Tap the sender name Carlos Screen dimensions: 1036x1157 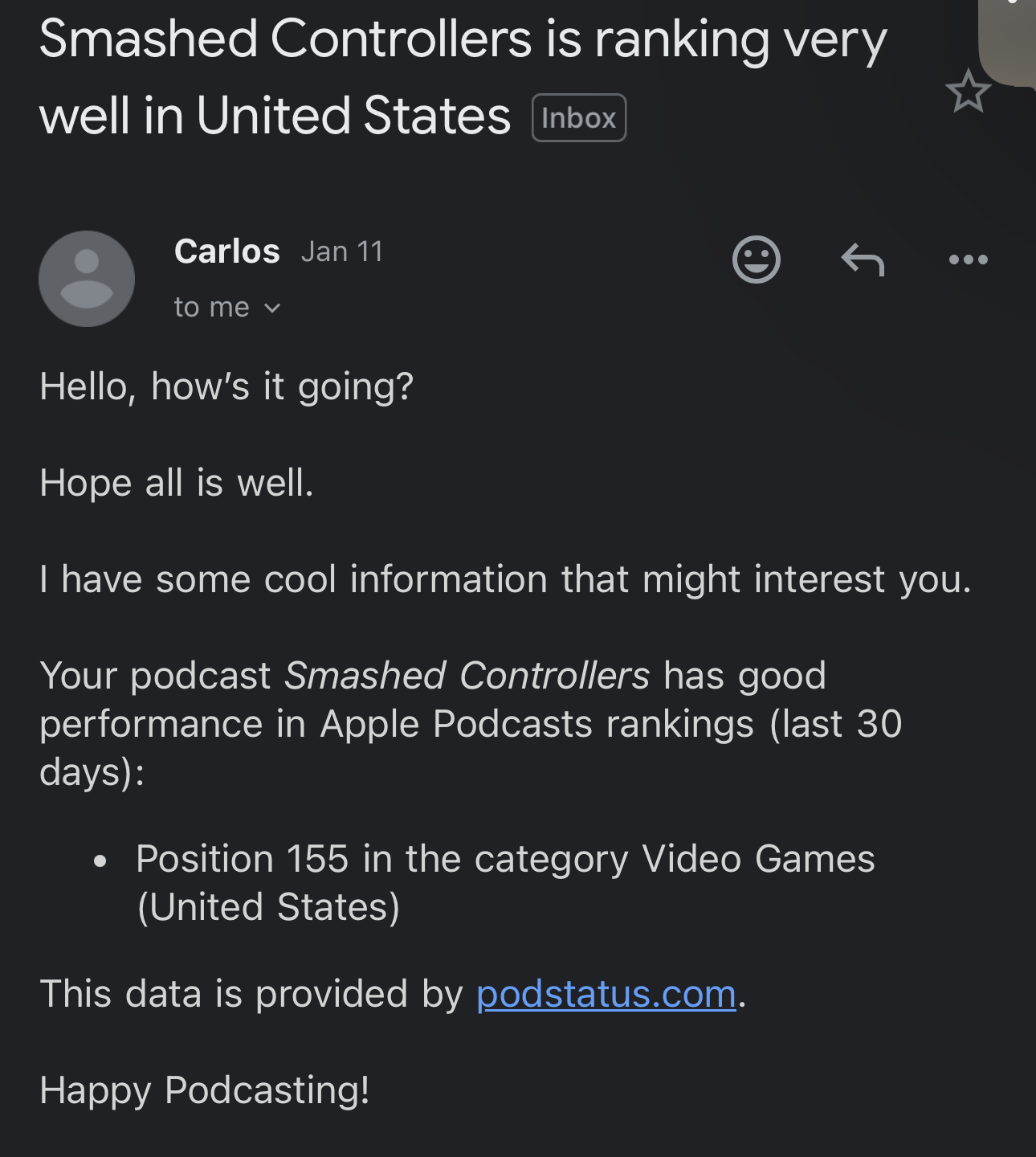click(x=226, y=251)
